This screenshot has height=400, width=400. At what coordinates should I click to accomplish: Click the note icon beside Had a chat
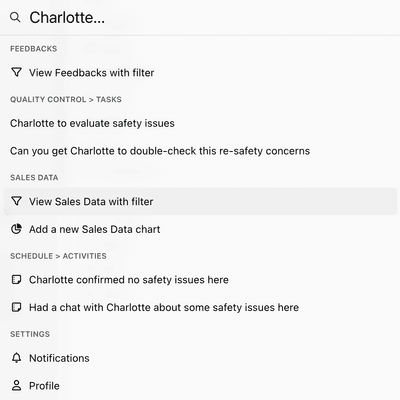coord(16,307)
